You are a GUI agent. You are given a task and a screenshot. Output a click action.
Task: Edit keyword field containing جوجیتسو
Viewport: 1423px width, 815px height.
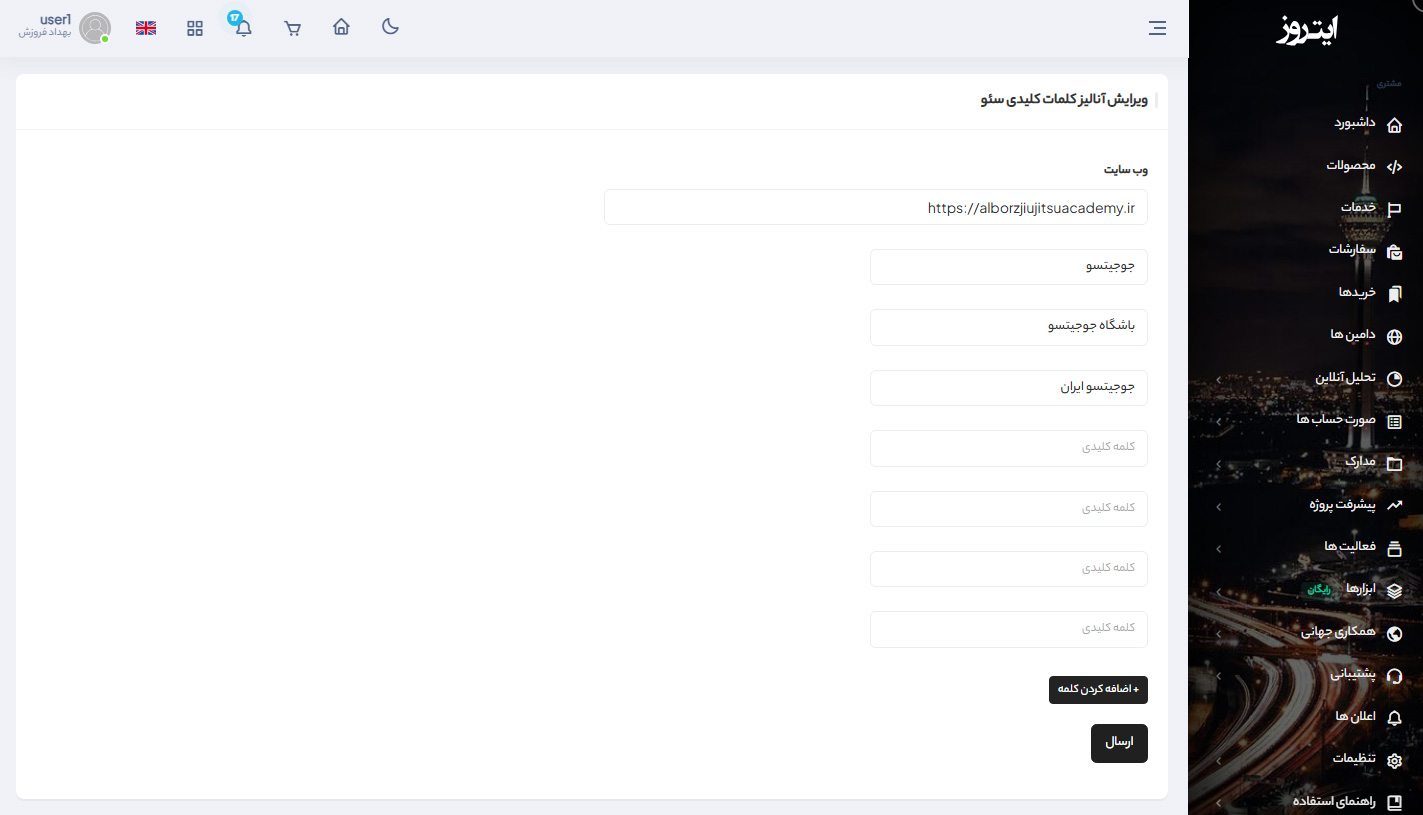click(1009, 267)
